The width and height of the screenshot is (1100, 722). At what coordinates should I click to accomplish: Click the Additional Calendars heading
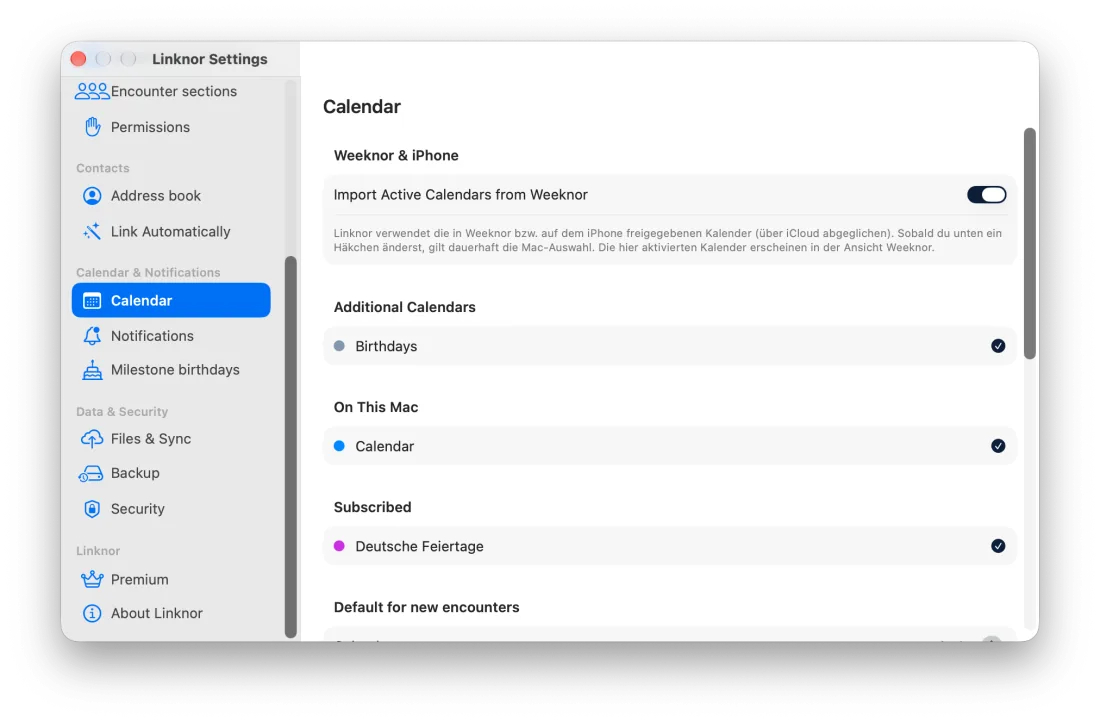(405, 307)
